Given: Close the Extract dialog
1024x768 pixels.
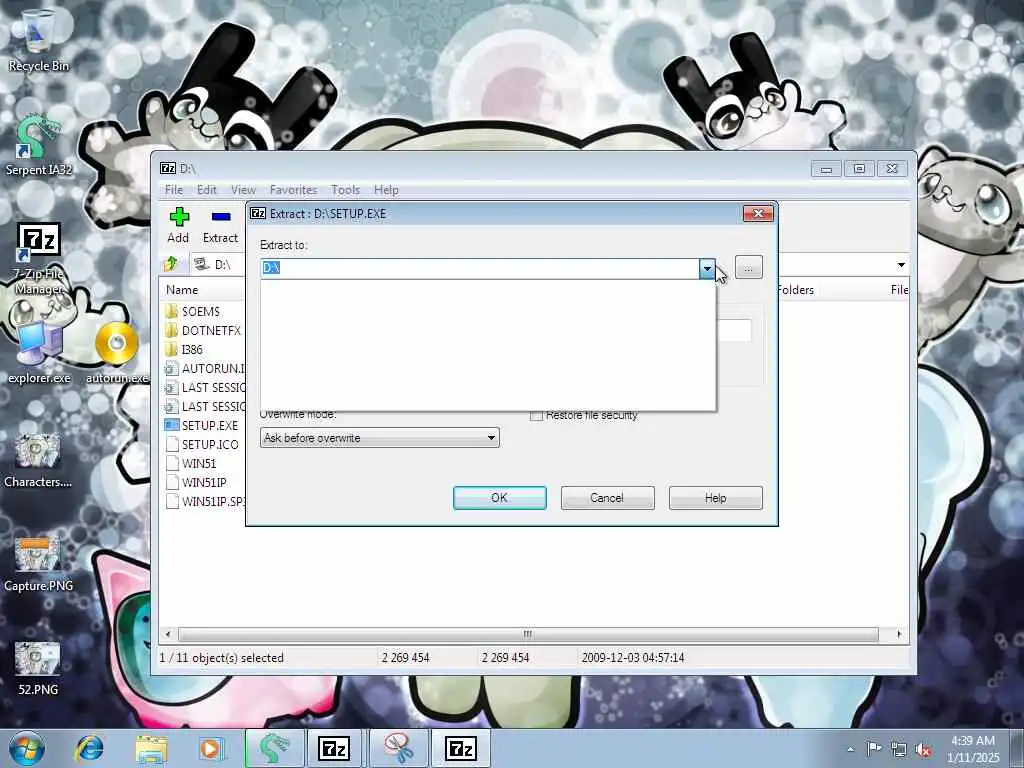Looking at the screenshot, I should point(758,214).
